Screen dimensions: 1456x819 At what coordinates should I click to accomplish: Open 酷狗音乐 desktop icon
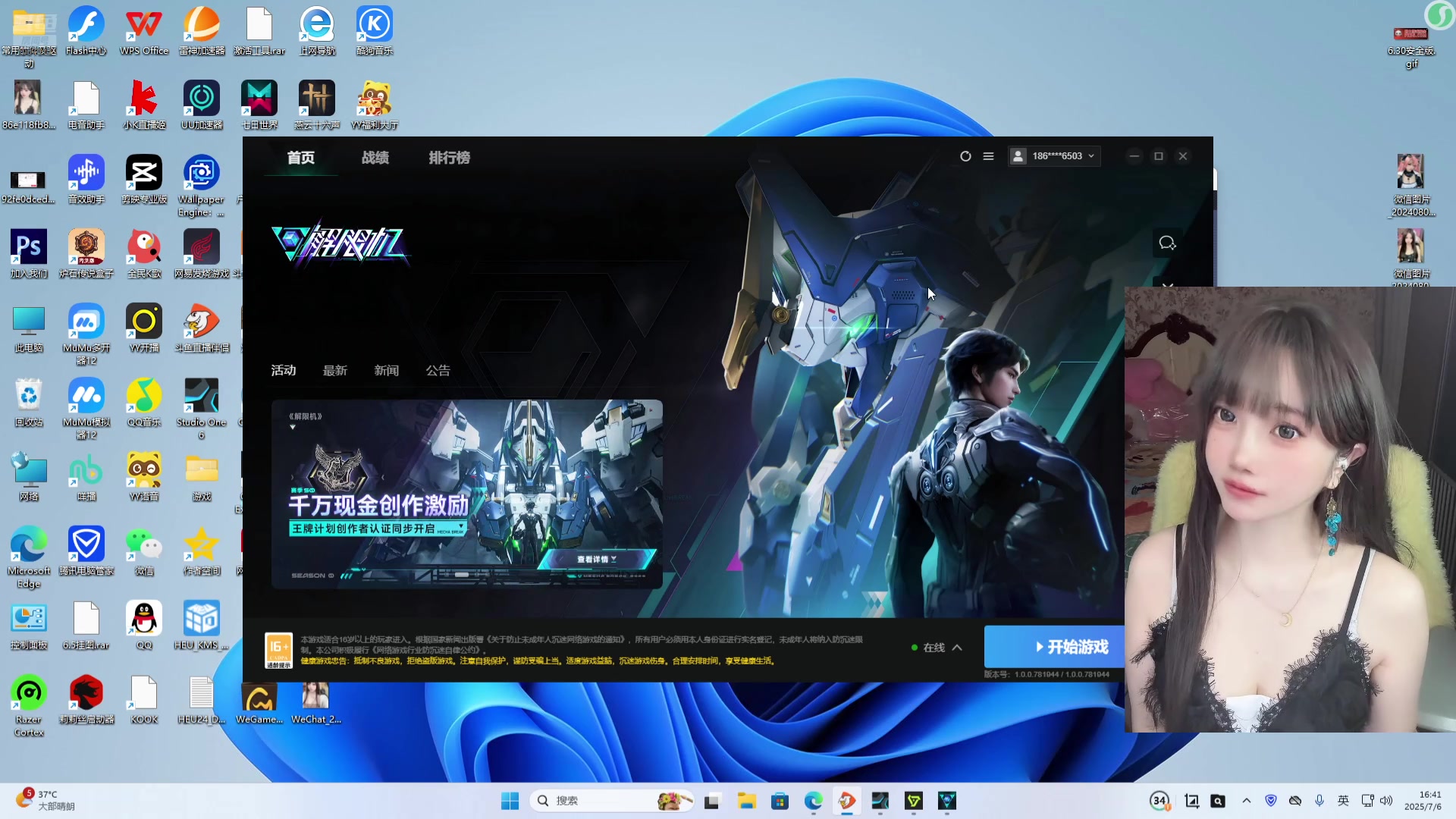point(375,32)
